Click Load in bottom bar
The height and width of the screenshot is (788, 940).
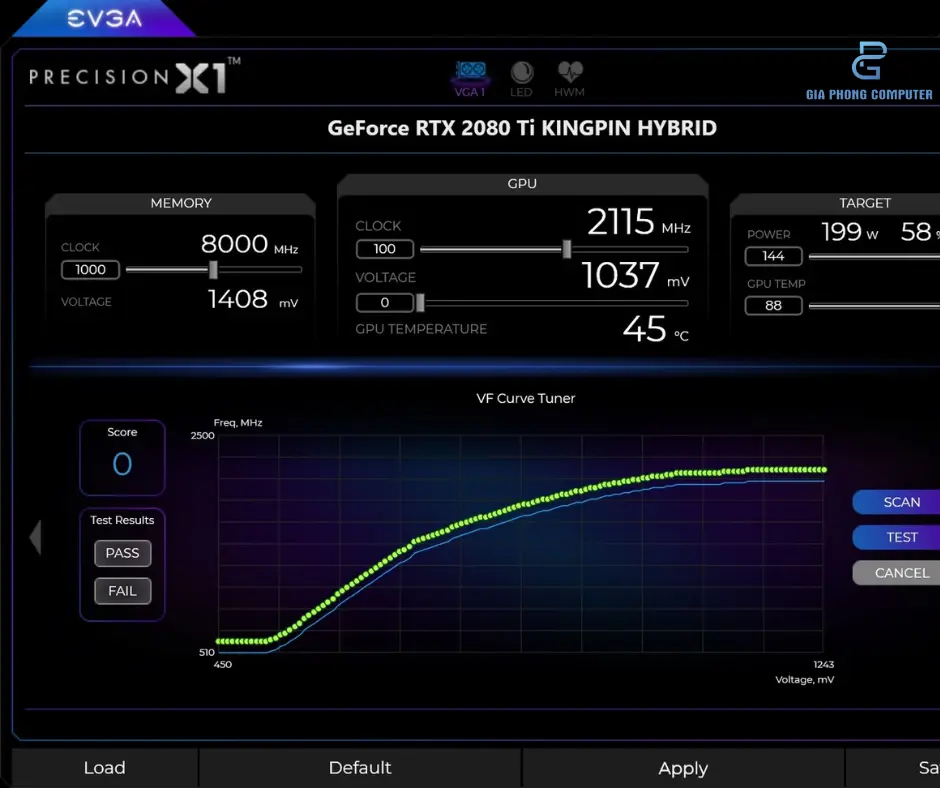(x=104, y=768)
